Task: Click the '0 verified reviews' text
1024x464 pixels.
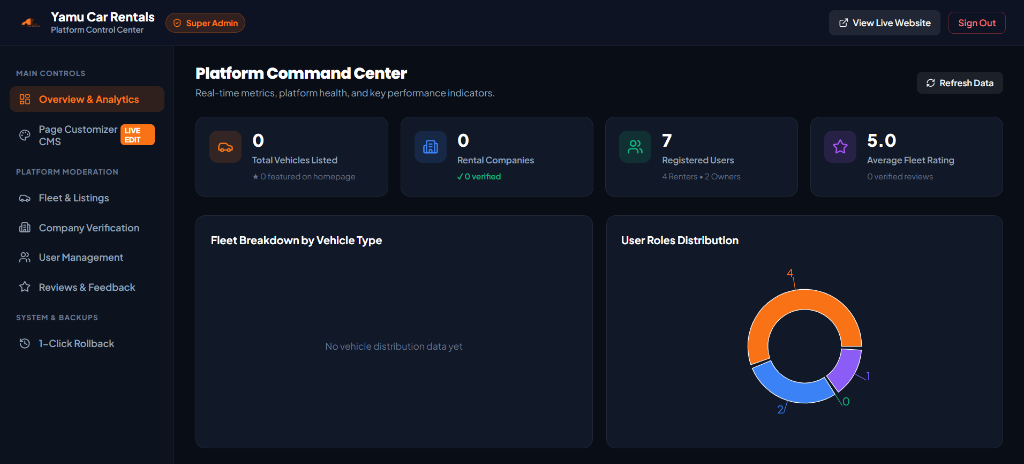Action: (x=900, y=176)
